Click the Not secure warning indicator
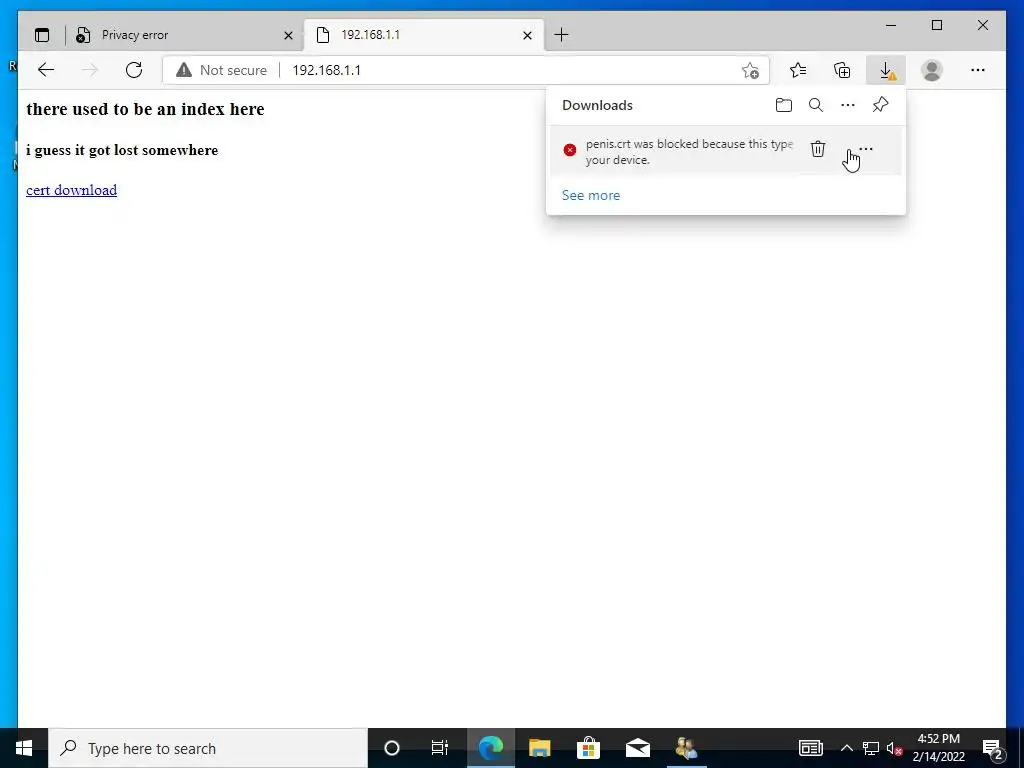This screenshot has width=1024, height=768. coord(221,70)
